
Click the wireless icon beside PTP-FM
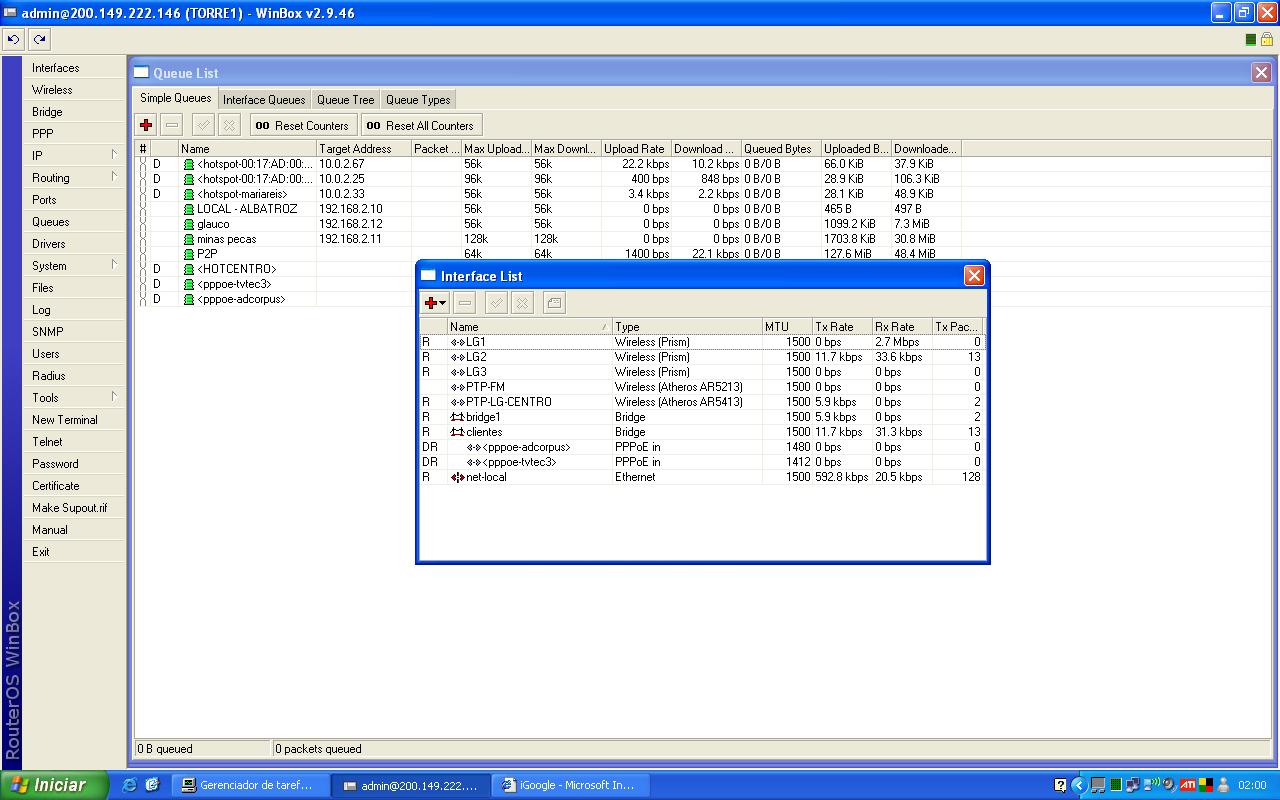(x=458, y=387)
